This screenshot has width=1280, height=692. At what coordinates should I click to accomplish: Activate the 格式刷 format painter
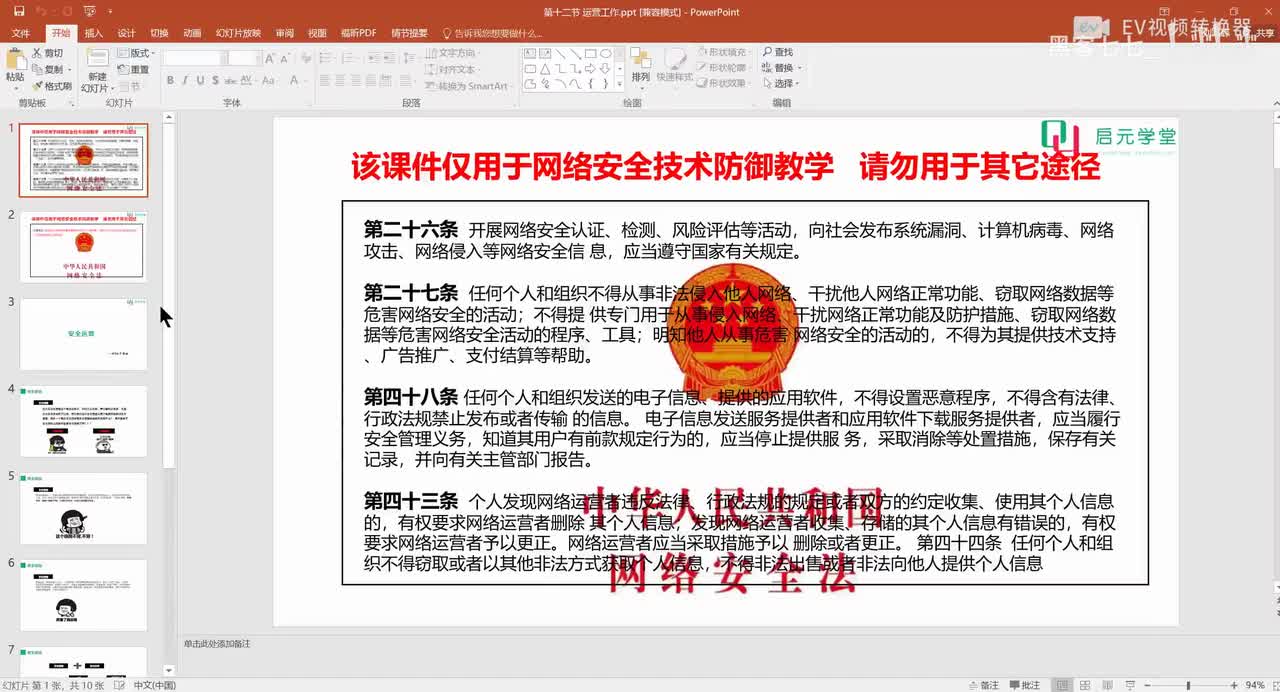52,86
